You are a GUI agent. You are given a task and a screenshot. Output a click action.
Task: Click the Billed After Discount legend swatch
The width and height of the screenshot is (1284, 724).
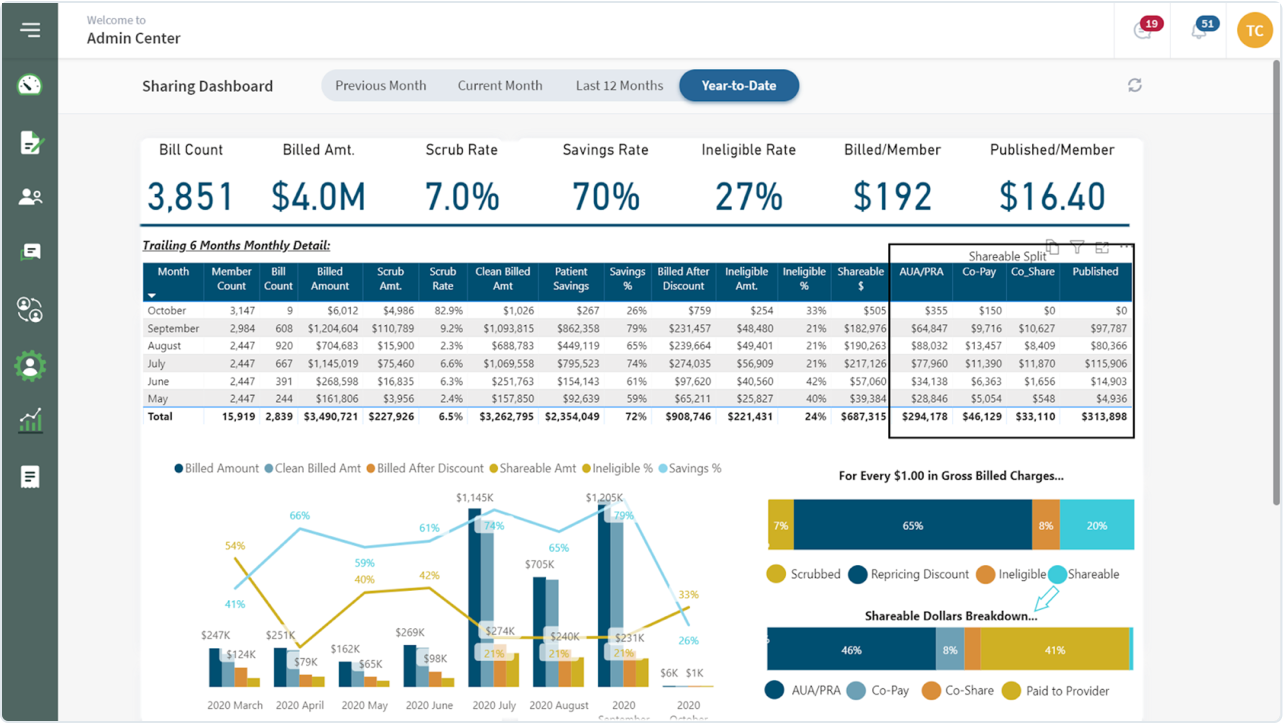(x=370, y=468)
